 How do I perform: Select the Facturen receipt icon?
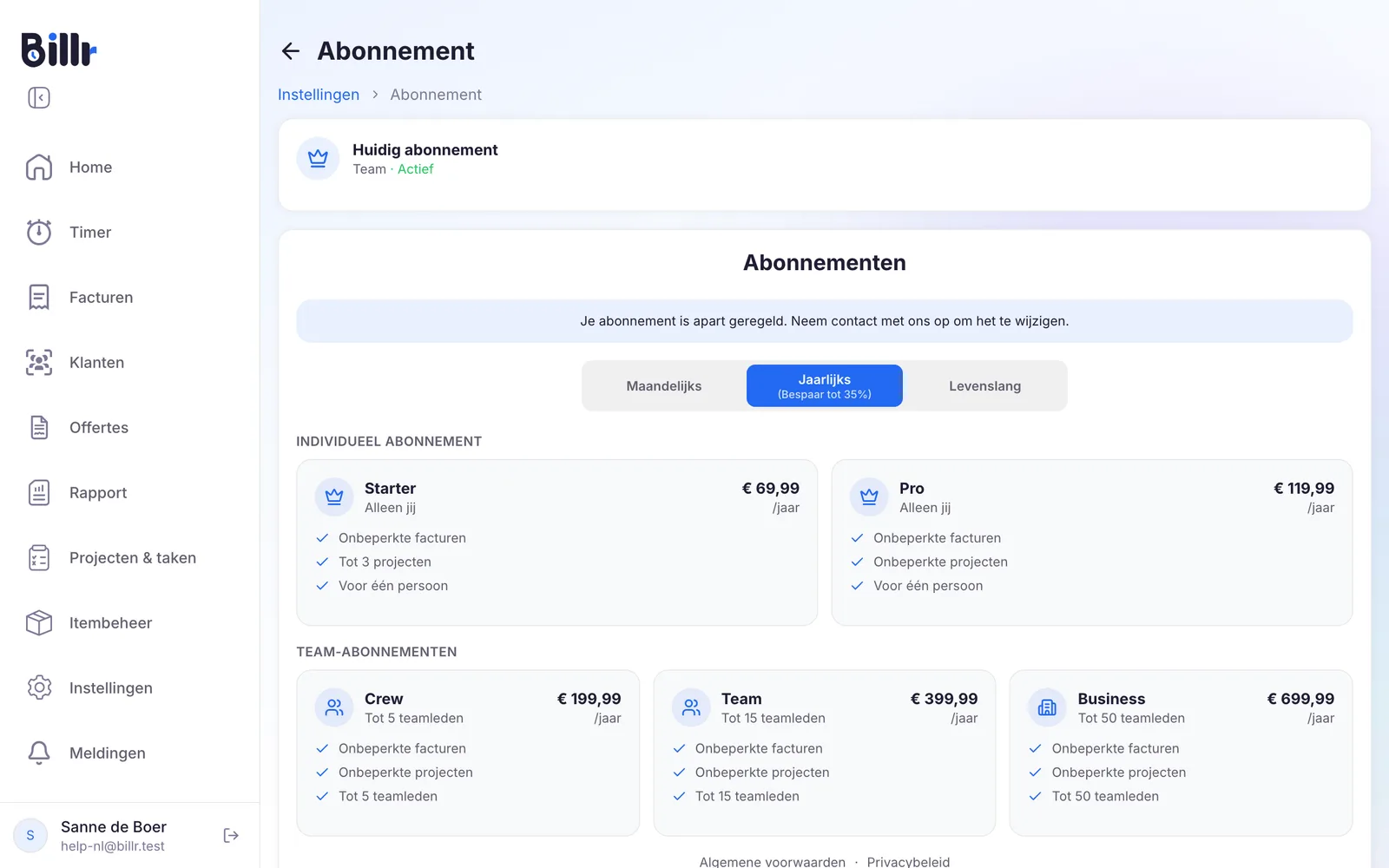pyautogui.click(x=39, y=297)
